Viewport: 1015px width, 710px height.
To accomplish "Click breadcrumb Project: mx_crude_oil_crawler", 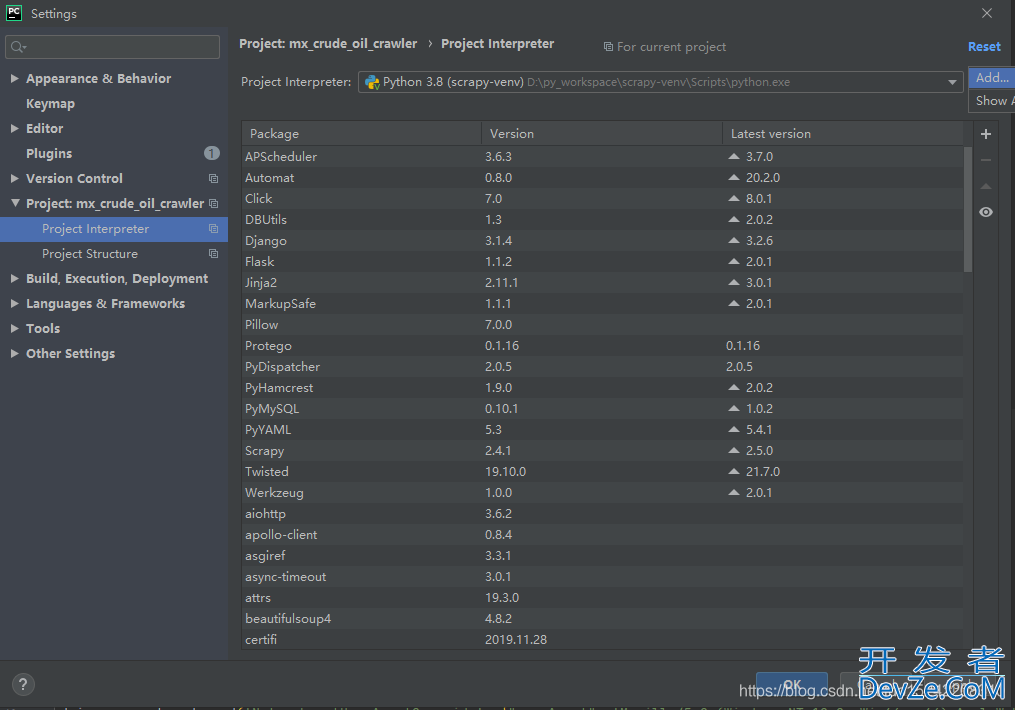I will pyautogui.click(x=328, y=43).
